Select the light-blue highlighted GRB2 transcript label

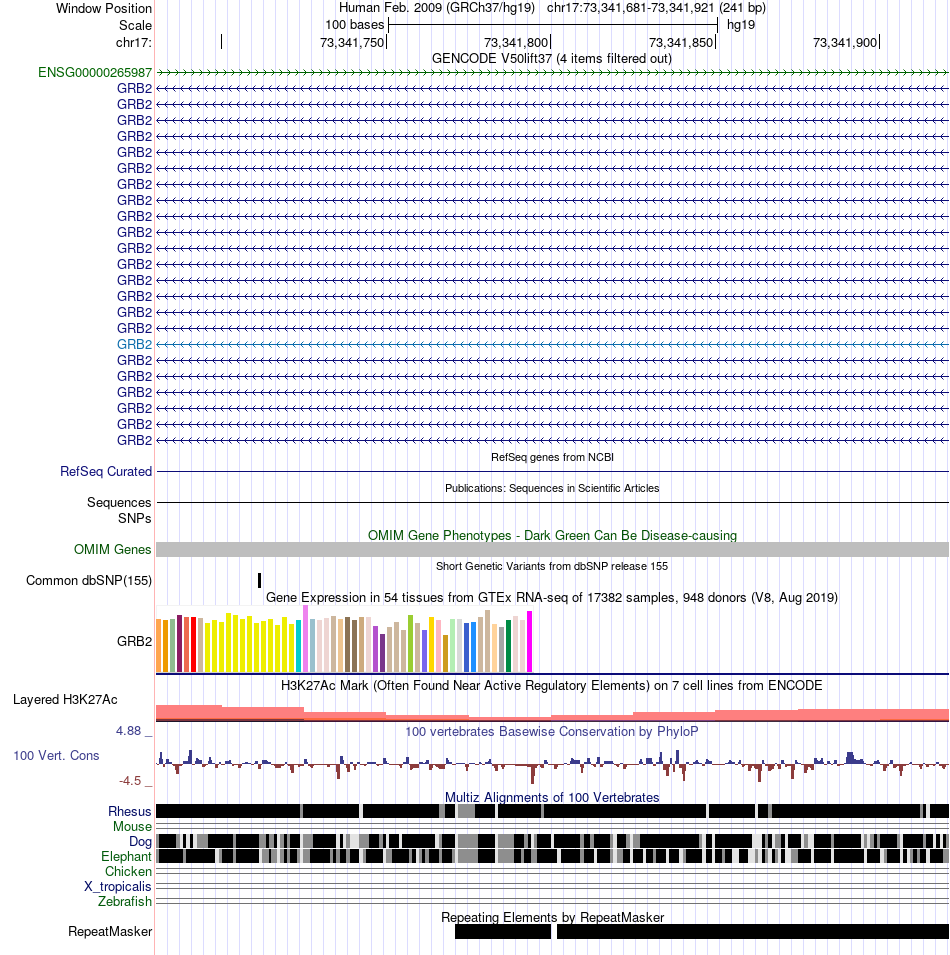135,344
